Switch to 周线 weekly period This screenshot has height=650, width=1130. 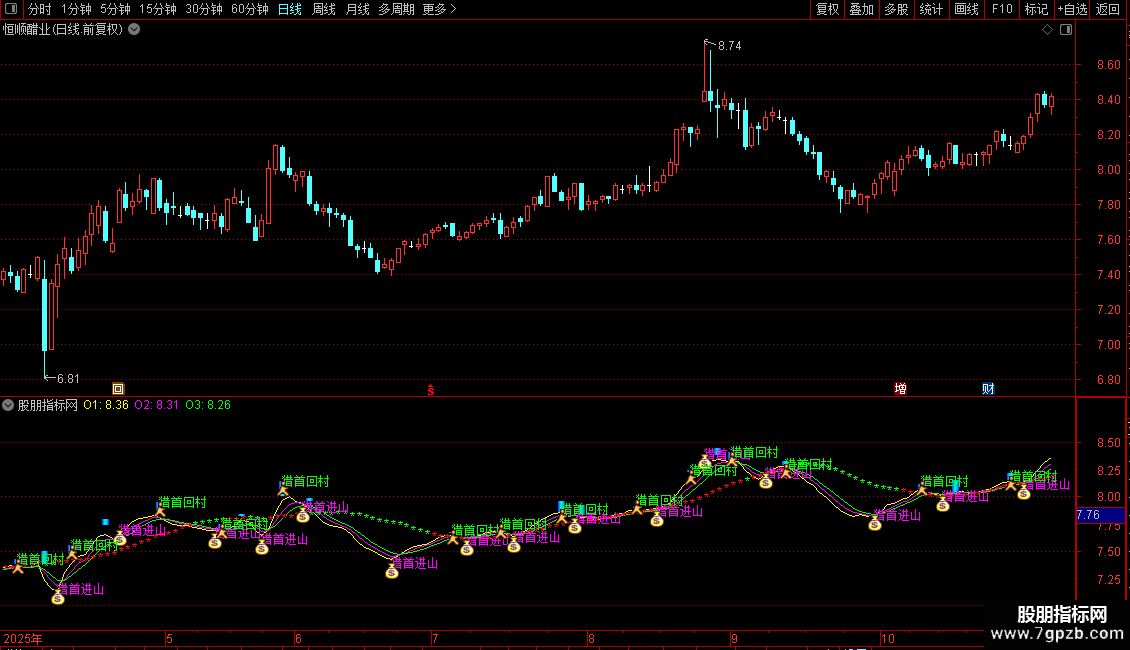point(324,9)
